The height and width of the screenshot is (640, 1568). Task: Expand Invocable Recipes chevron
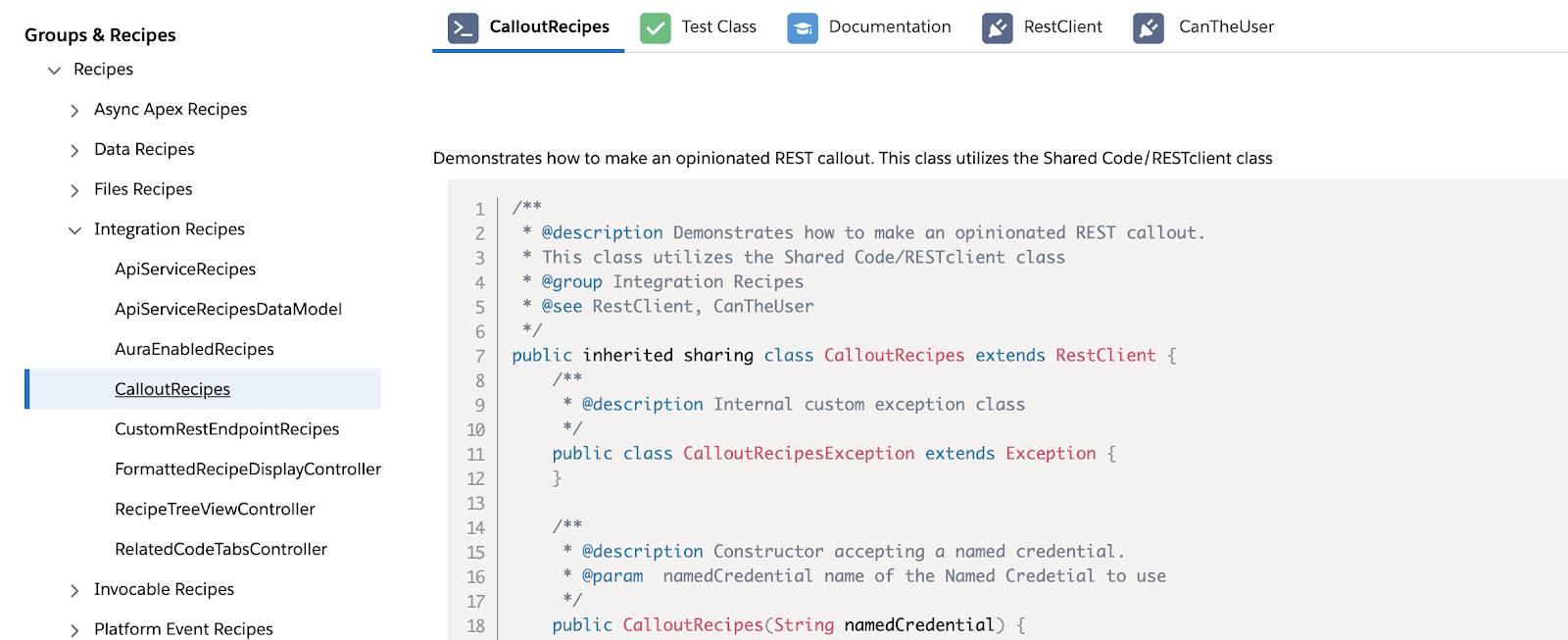[x=74, y=591]
